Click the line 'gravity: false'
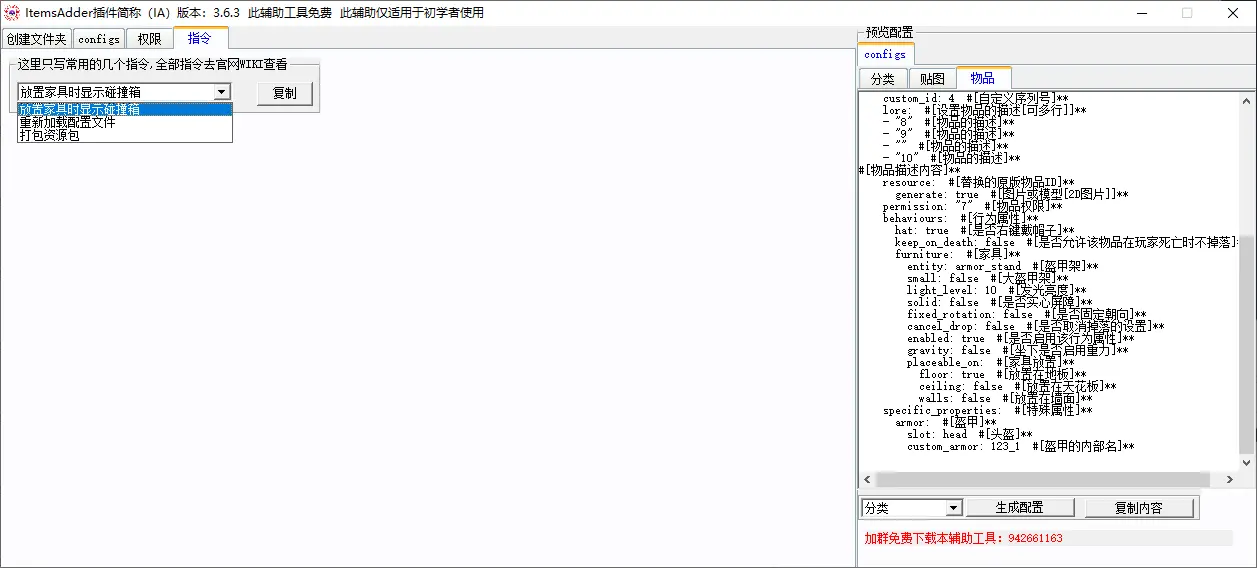 [1018, 350]
